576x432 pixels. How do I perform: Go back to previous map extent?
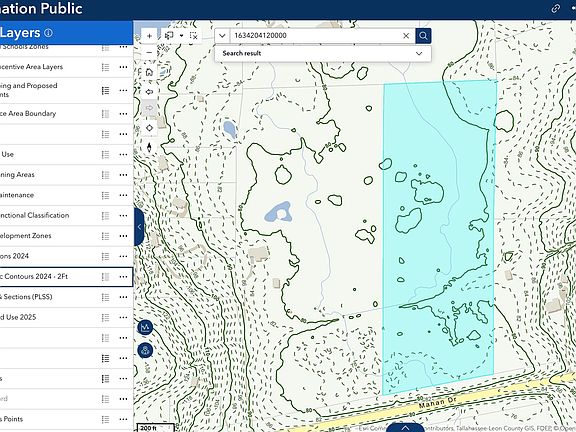pyautogui.click(x=149, y=91)
